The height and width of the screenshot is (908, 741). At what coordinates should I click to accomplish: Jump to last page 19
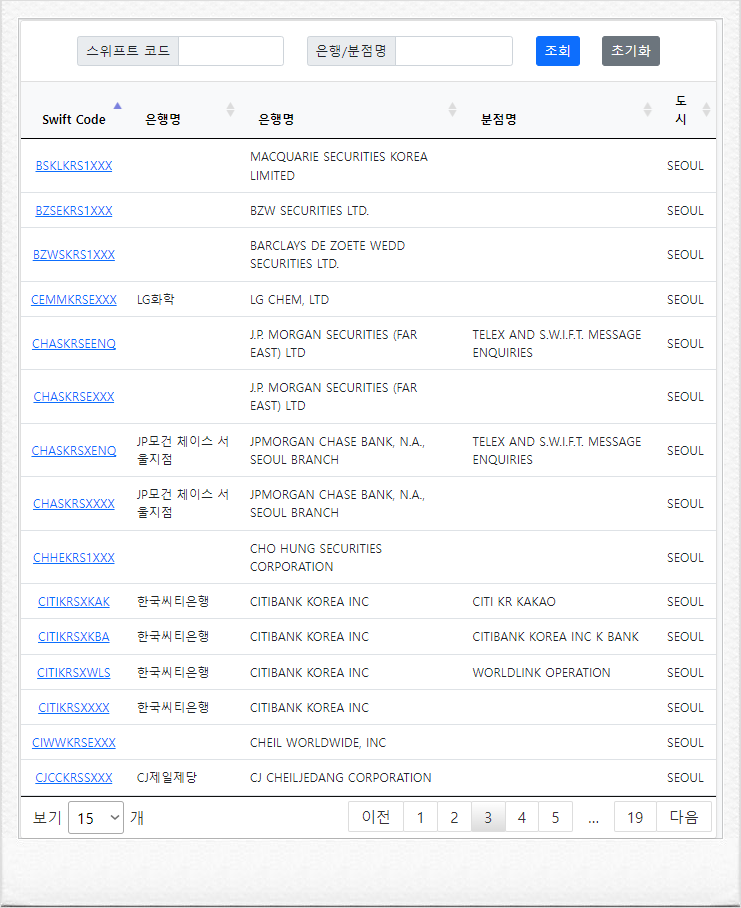(x=635, y=817)
